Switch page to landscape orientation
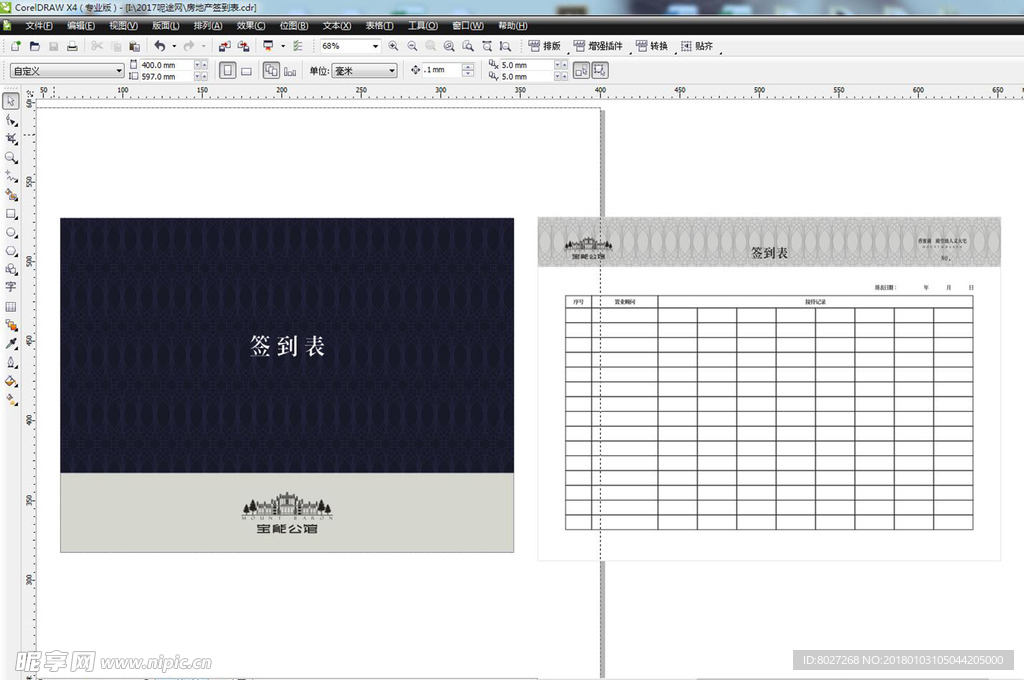1024x680 pixels. coord(246,71)
